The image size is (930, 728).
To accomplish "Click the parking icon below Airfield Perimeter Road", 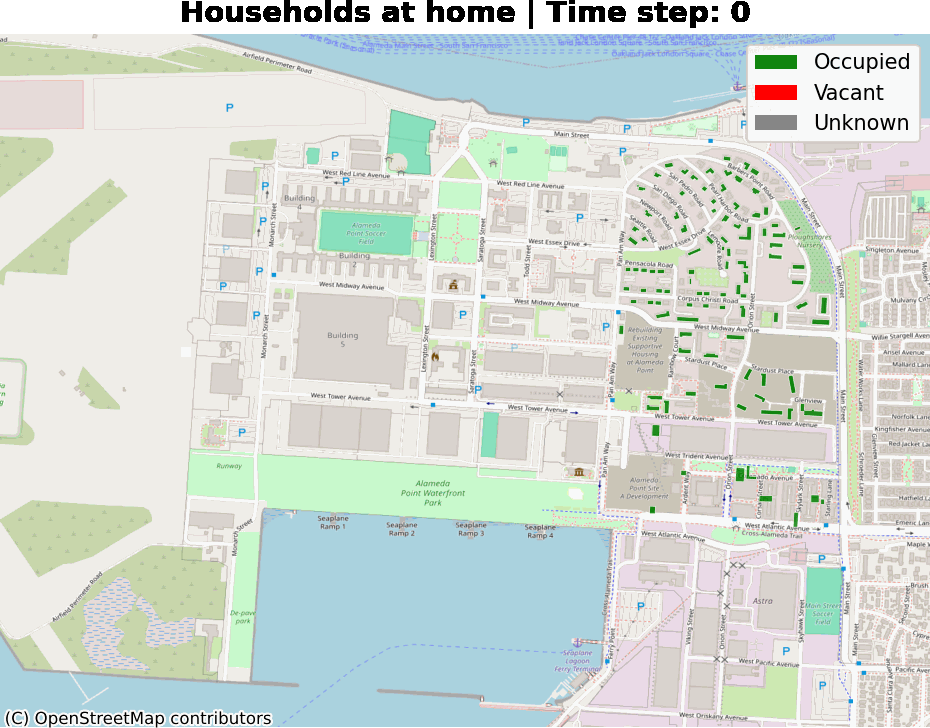I will click(229, 107).
